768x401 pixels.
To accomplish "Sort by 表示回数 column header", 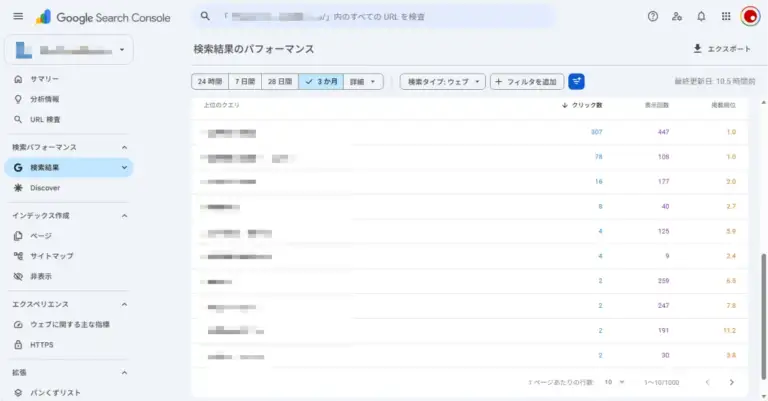I will pyautogui.click(x=656, y=105).
